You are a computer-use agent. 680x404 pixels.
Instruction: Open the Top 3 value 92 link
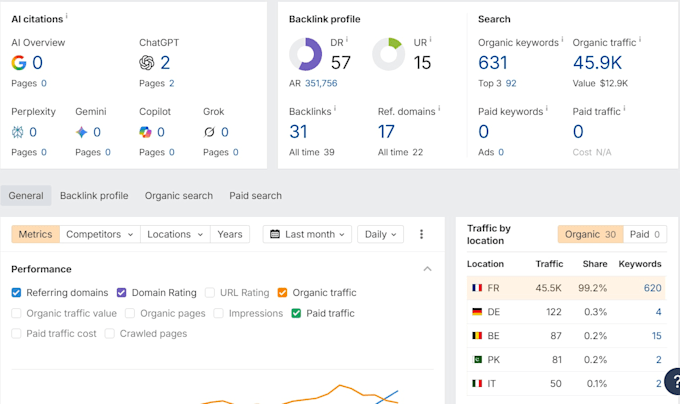tap(511, 83)
